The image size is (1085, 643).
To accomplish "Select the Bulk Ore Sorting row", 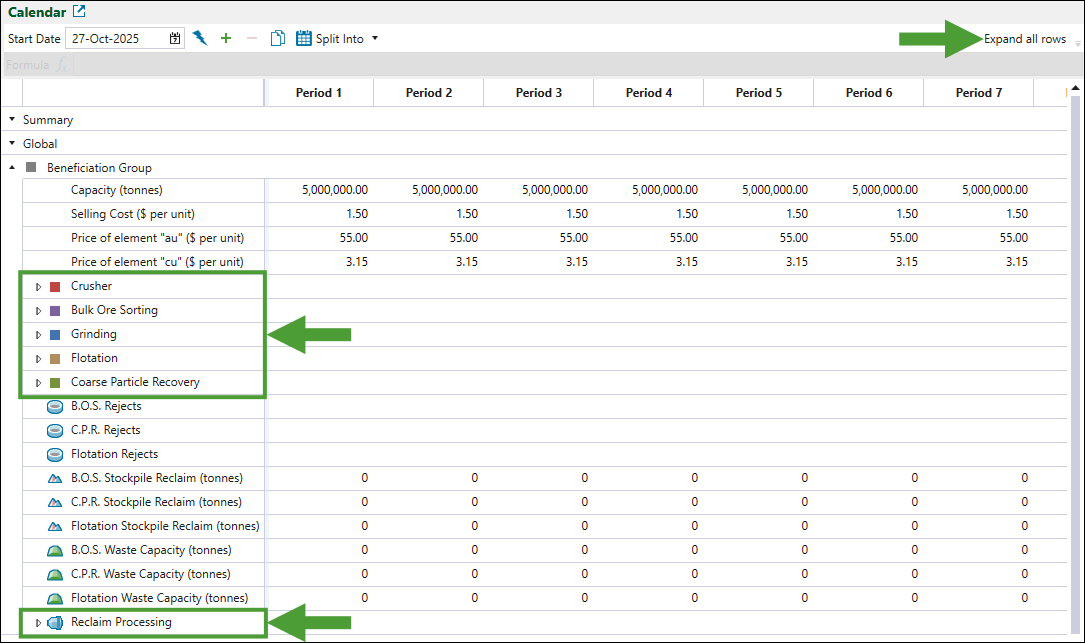I will click(114, 310).
